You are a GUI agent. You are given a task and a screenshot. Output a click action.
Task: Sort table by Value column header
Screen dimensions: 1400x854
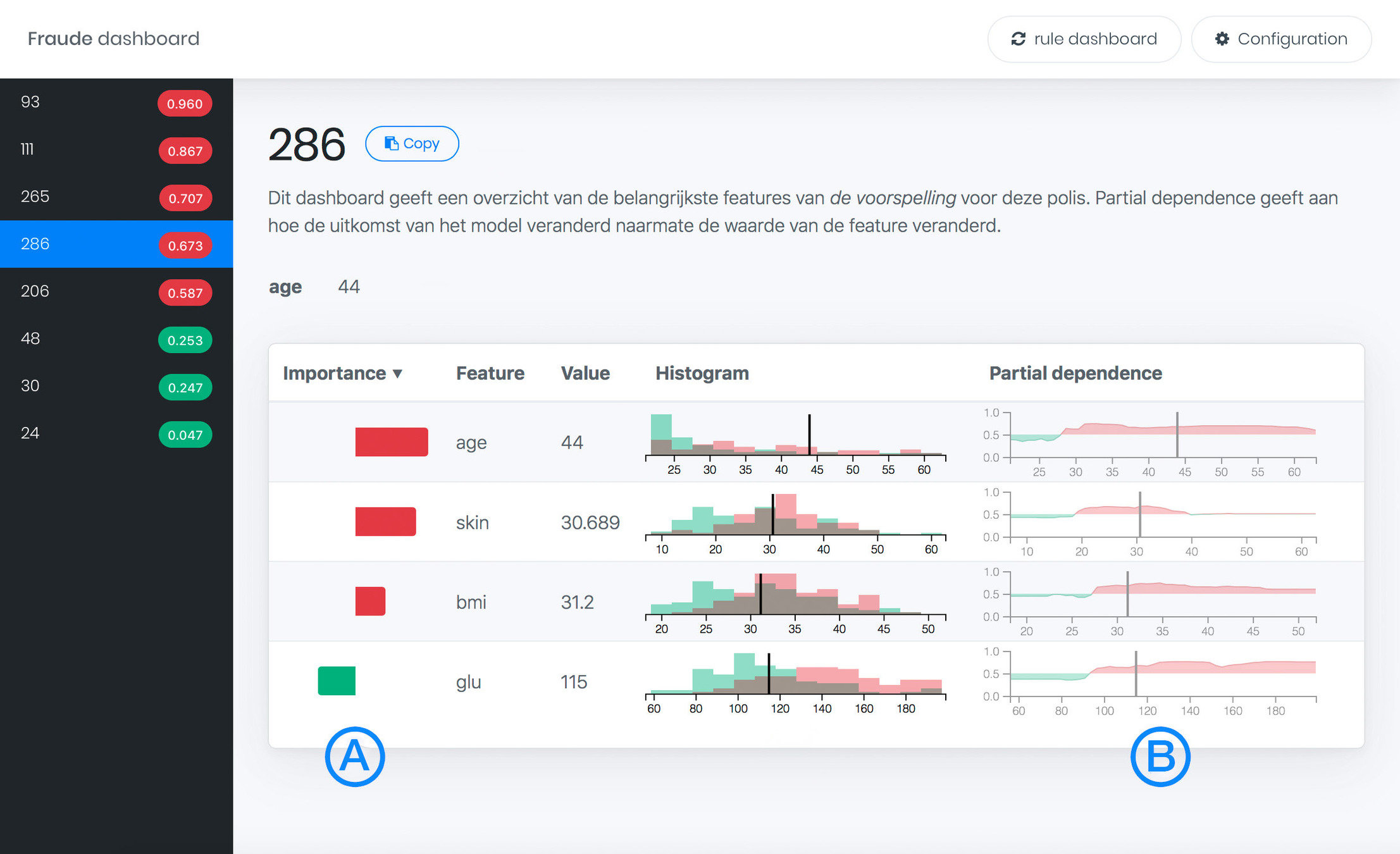(585, 373)
